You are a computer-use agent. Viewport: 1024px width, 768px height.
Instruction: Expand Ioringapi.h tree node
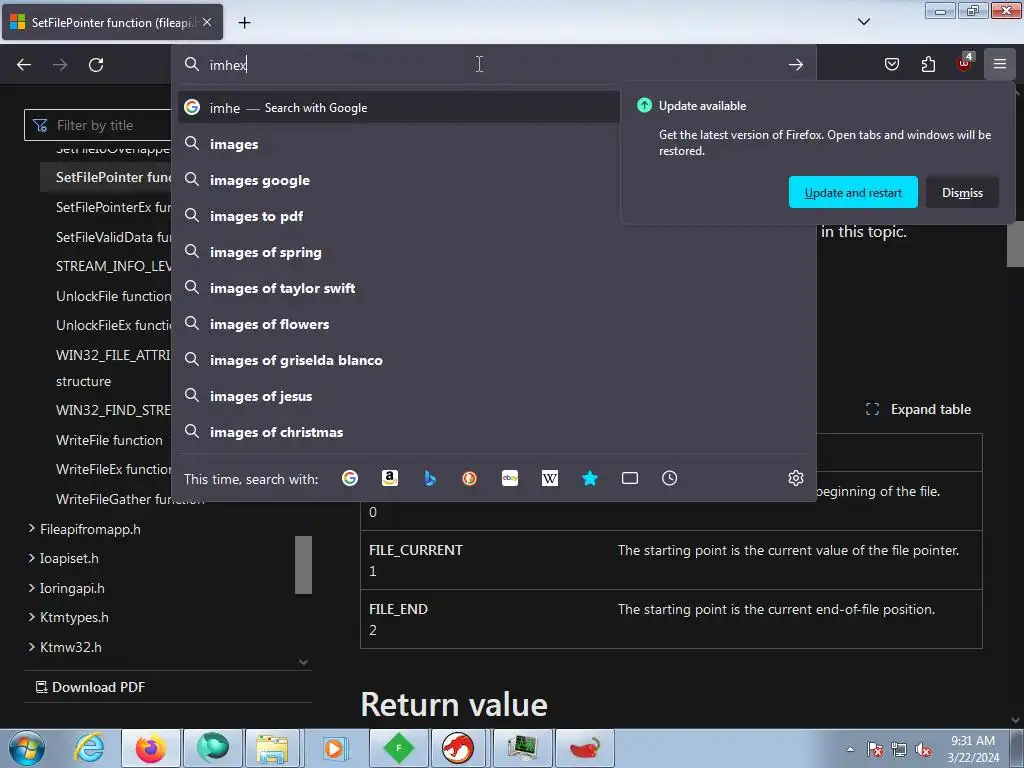point(31,588)
